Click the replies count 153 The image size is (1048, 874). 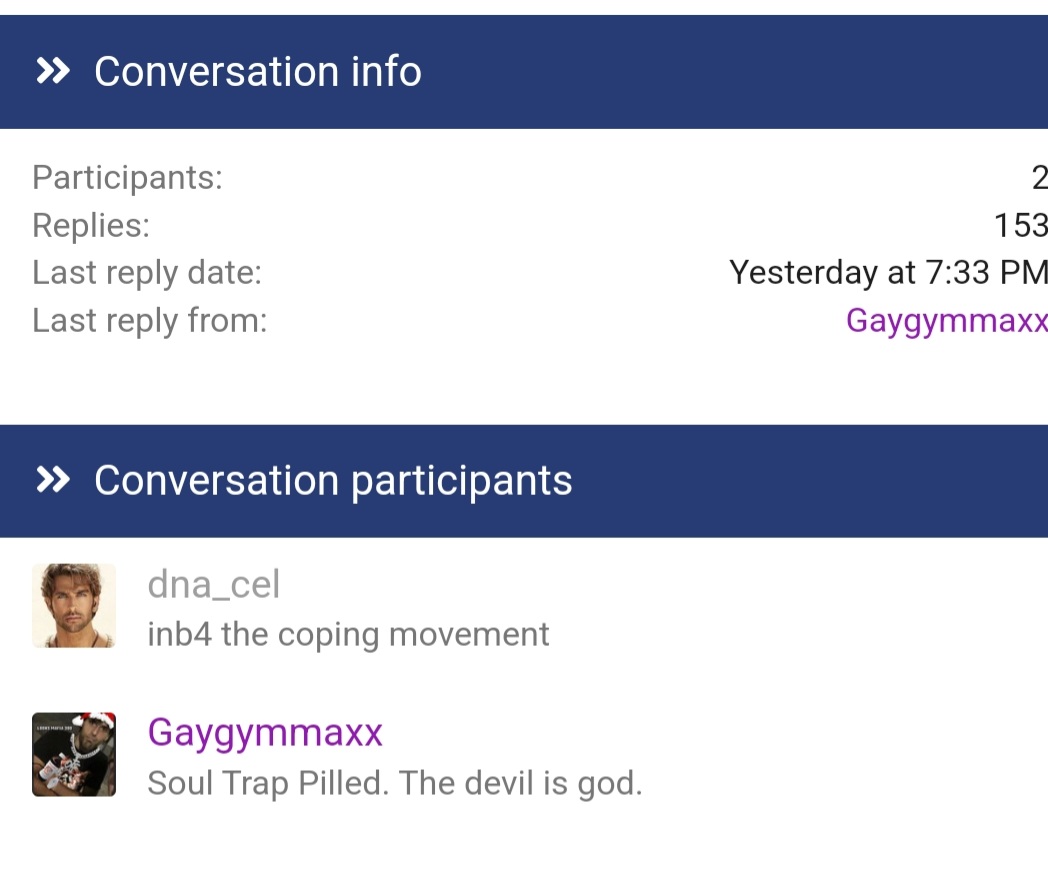(x=1020, y=225)
